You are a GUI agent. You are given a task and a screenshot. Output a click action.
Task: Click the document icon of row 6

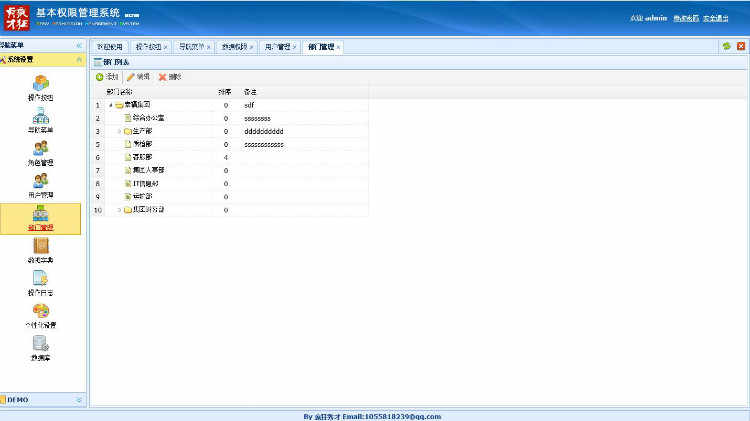(128, 157)
